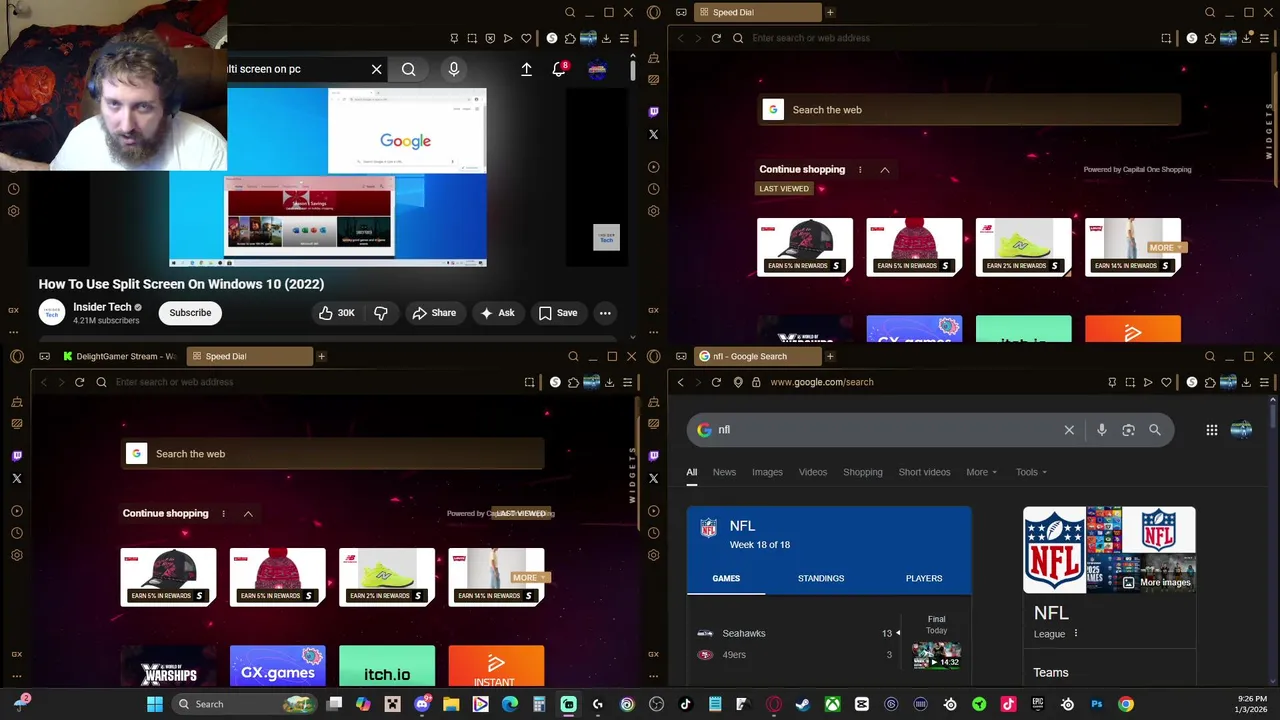The height and width of the screenshot is (720, 1280).
Task: Save the video to a playlist
Action: coord(557,313)
